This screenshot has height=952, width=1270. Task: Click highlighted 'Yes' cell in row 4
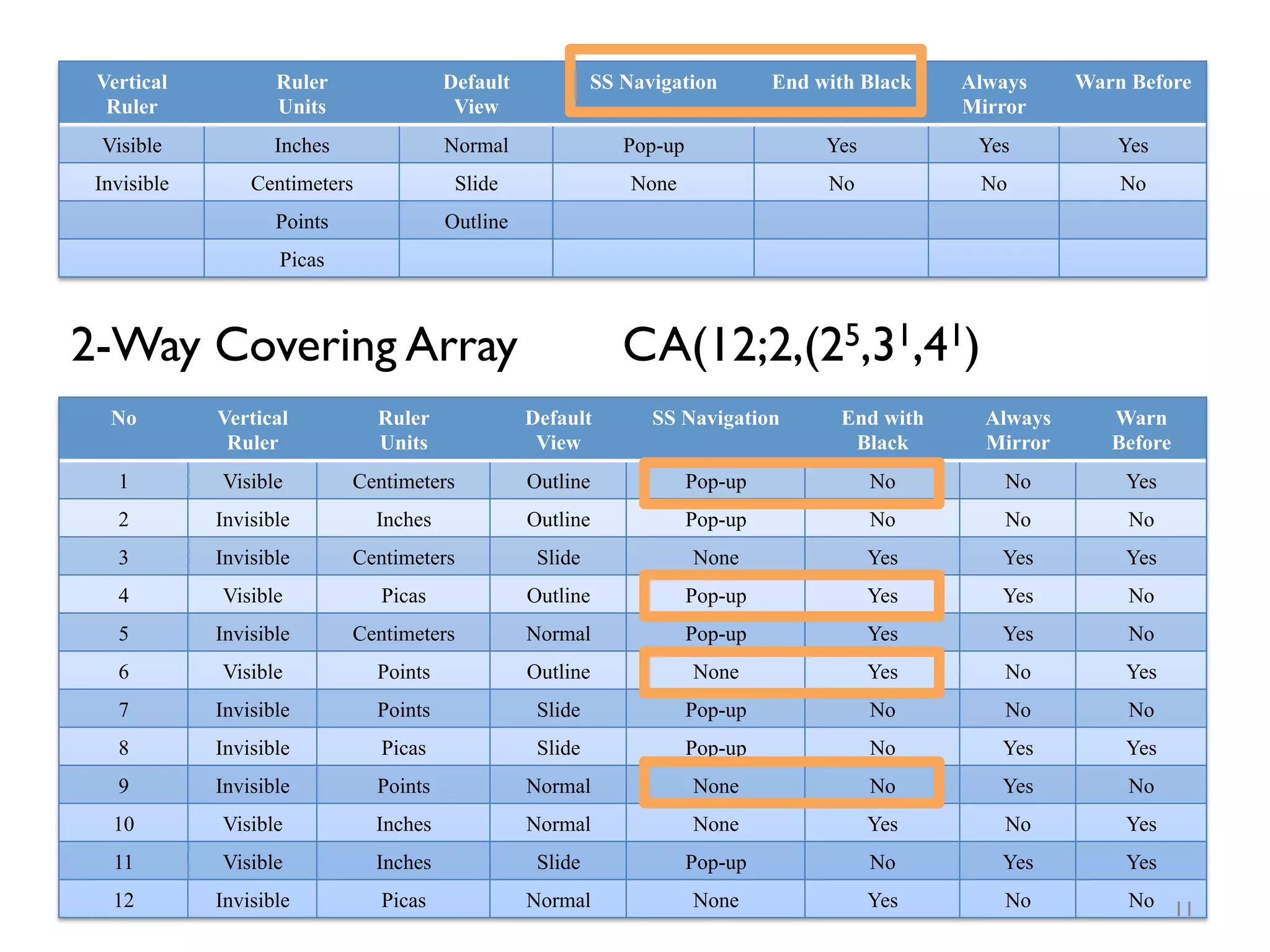click(882, 596)
